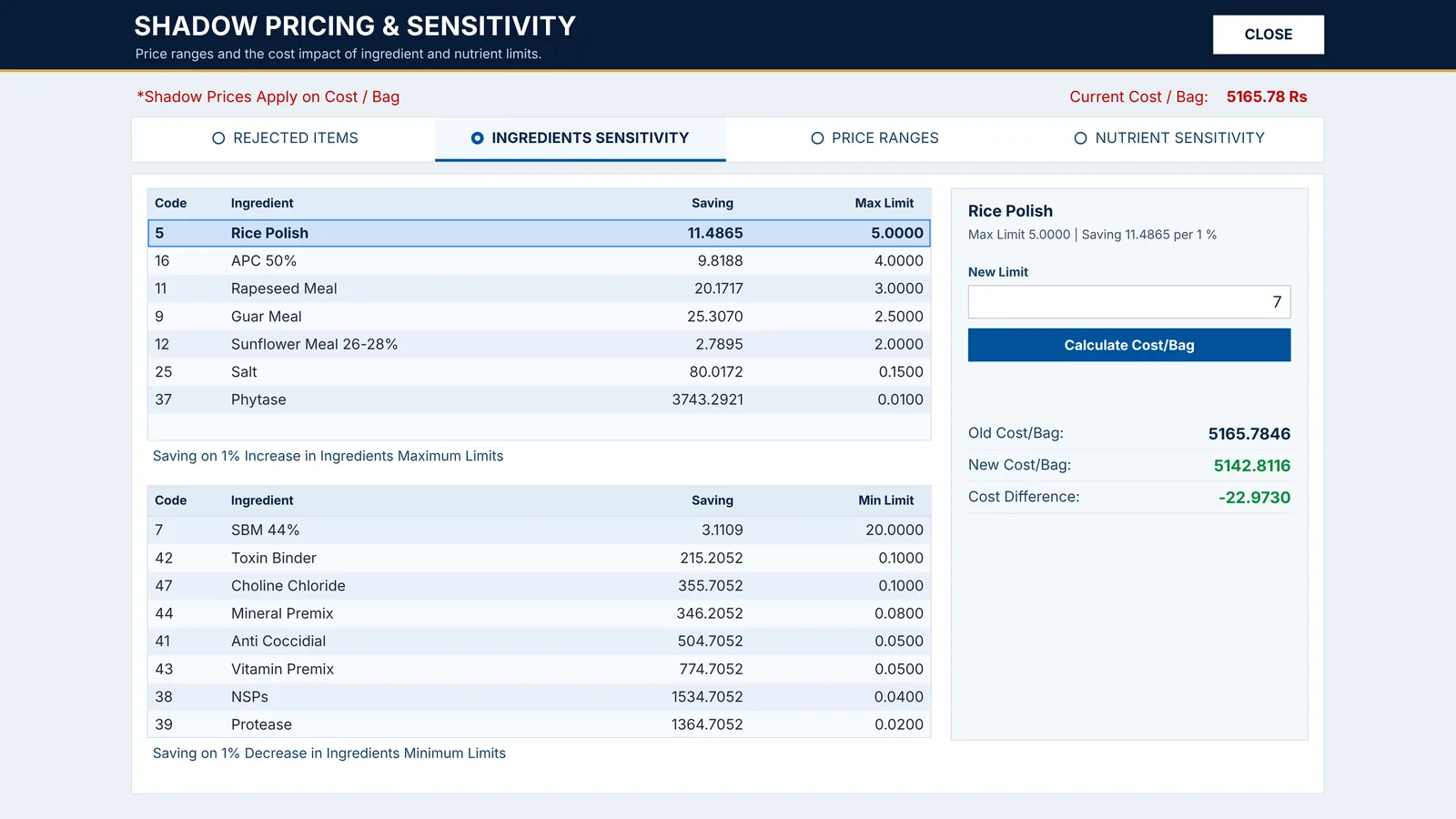The width and height of the screenshot is (1456, 819).
Task: Click the Old Cost/Bag value 5165.7846
Action: click(x=1249, y=434)
